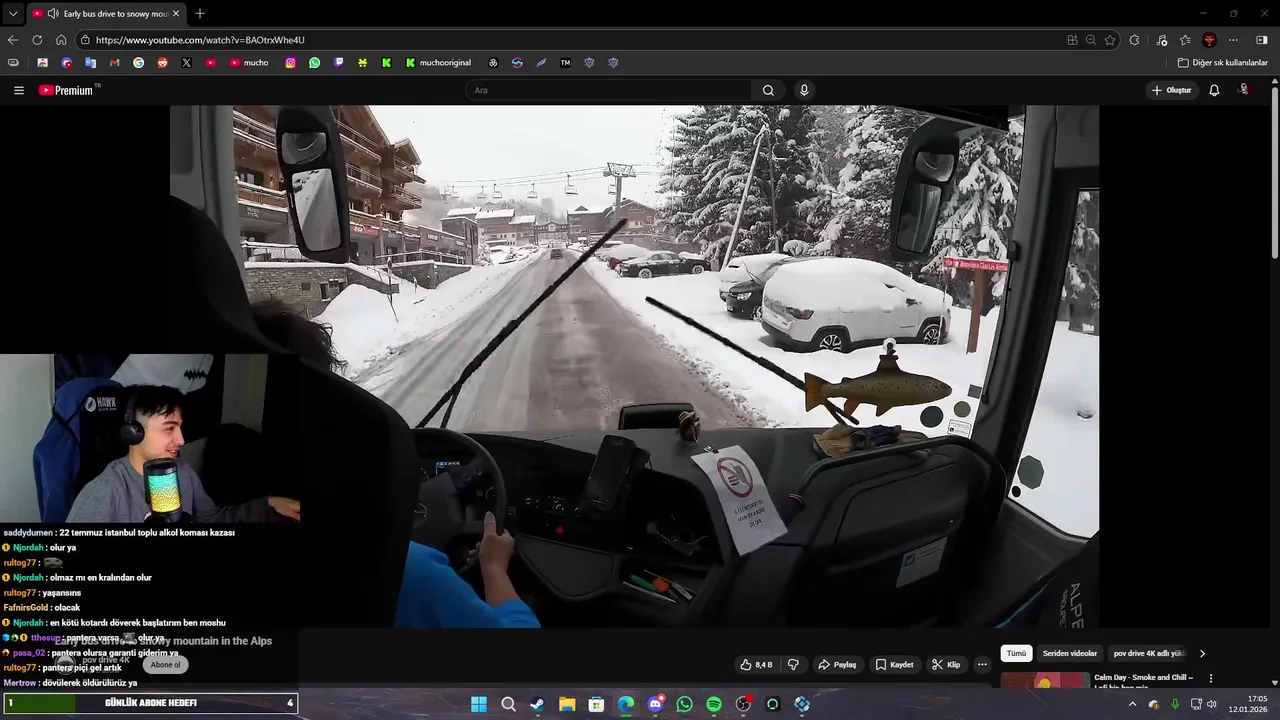Open options for Calm Day video suggestion
The width and height of the screenshot is (1280, 720).
tap(1211, 678)
